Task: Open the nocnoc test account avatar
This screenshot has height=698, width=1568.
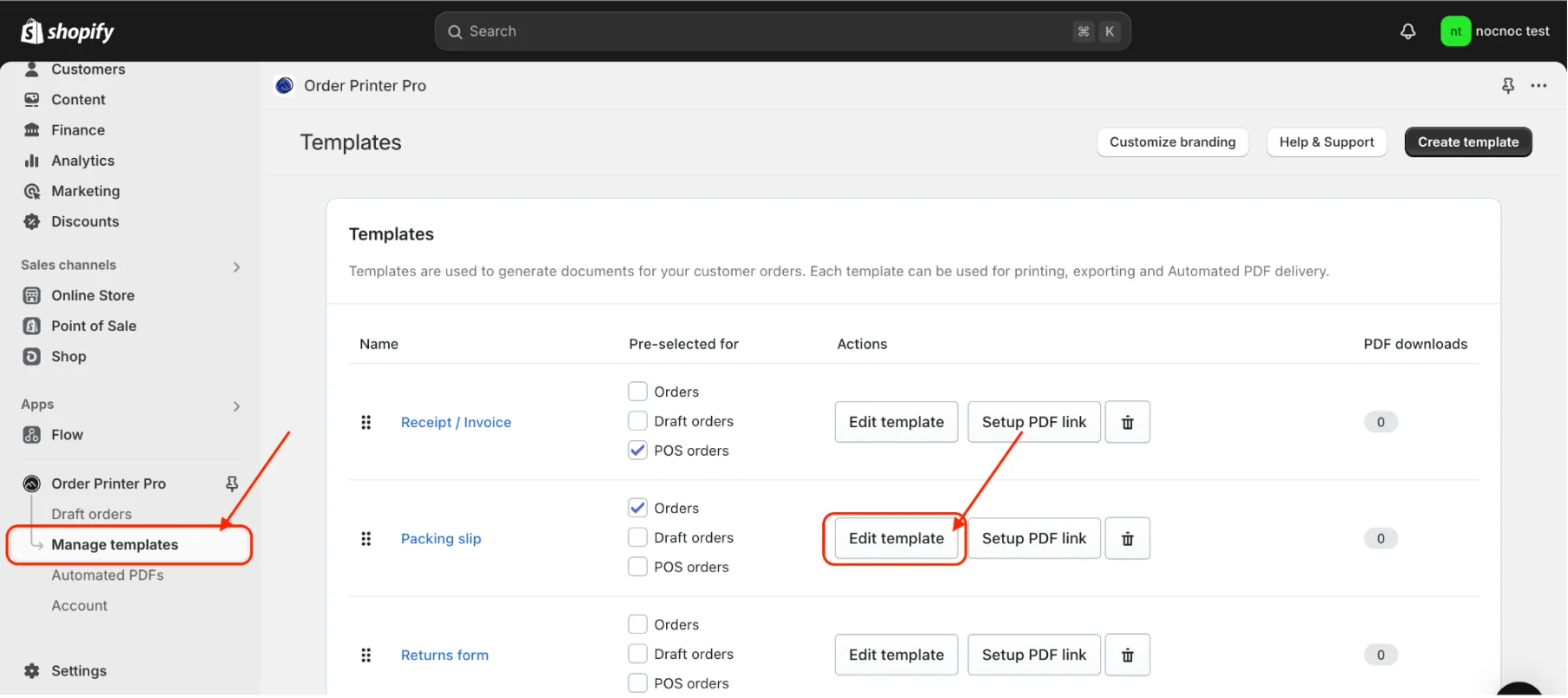Action: (x=1456, y=31)
